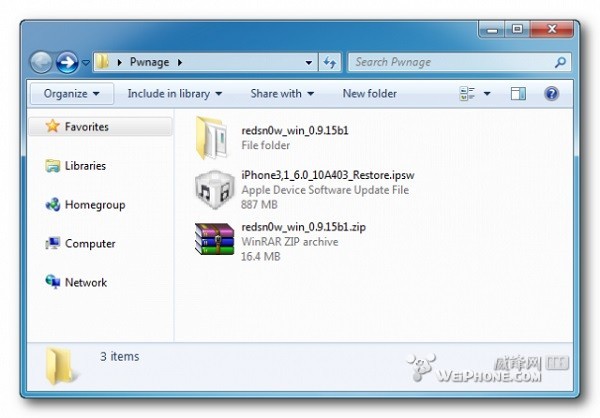
Task: Click the magnifier search icon
Action: [560, 62]
